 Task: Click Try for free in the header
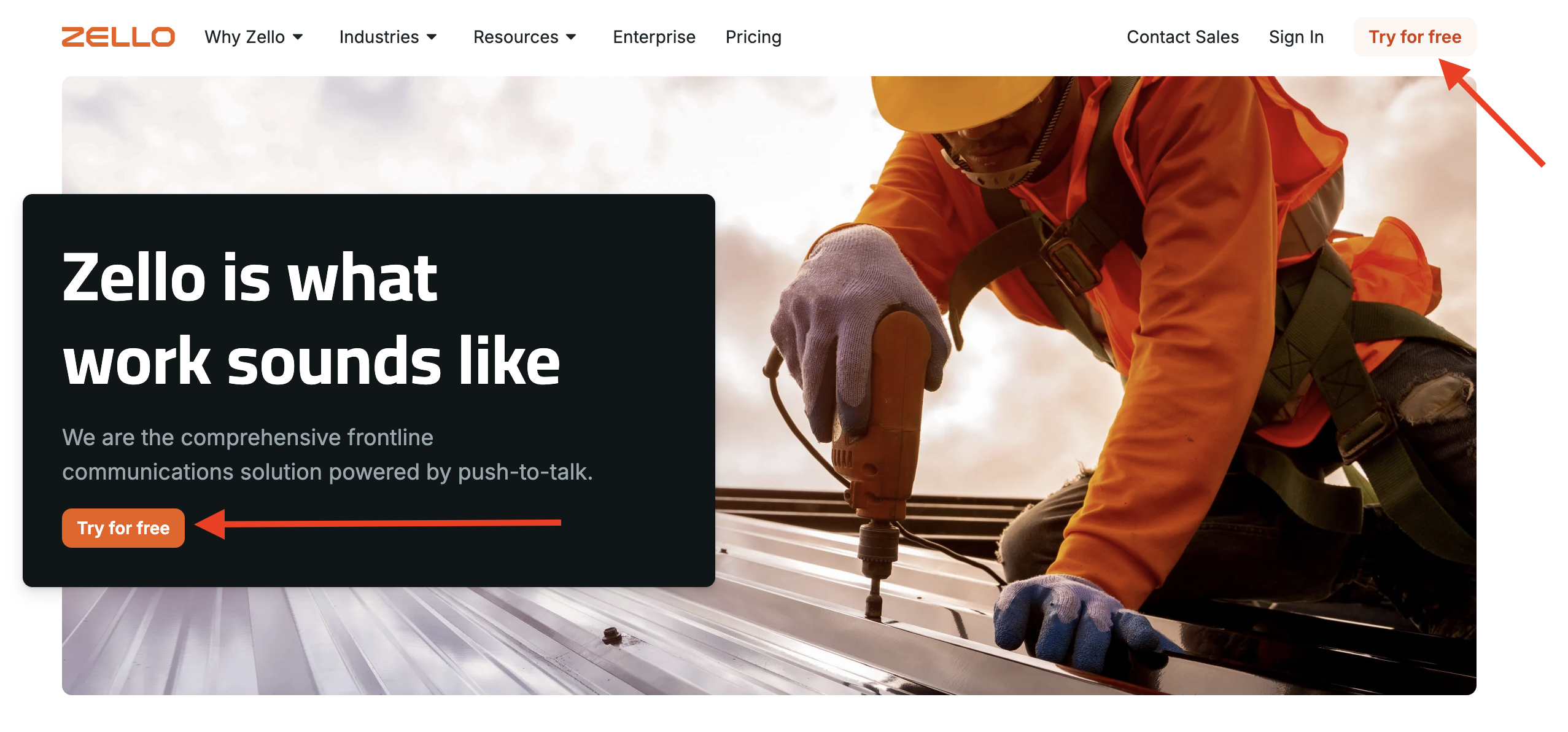tap(1415, 37)
